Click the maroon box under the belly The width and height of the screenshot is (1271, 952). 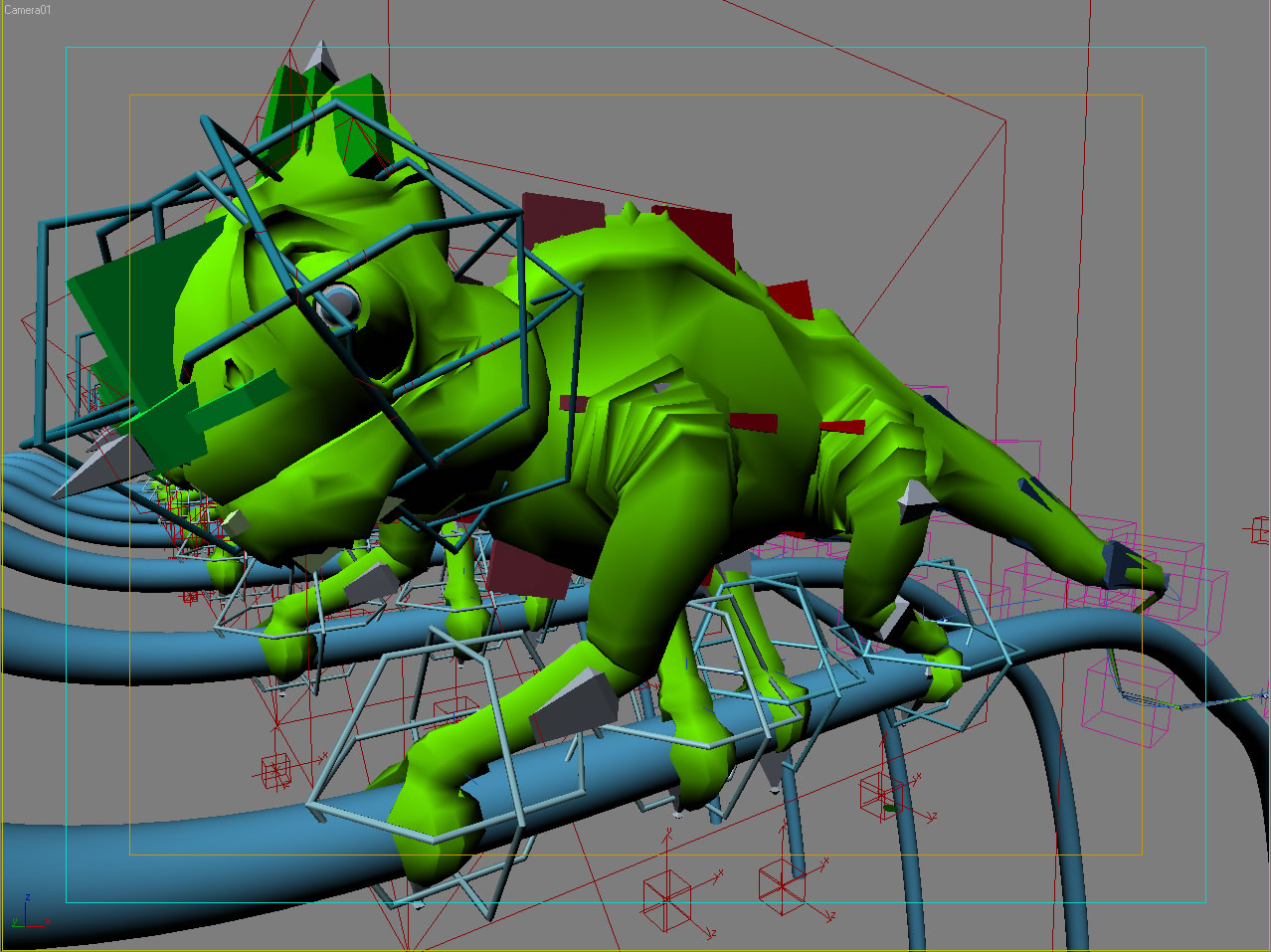(527, 570)
